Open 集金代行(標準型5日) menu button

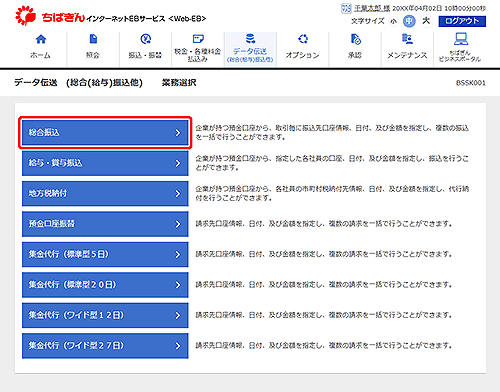(105, 254)
